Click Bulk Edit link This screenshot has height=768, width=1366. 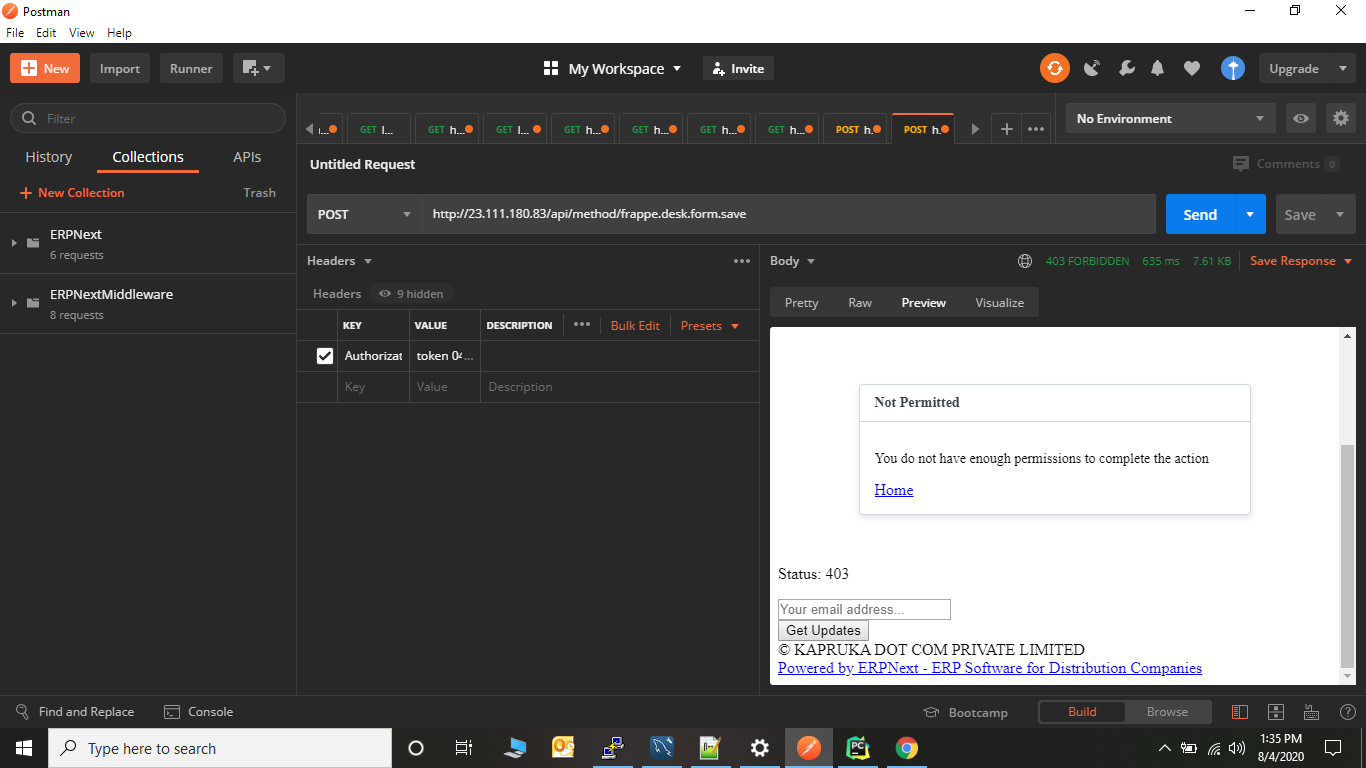(x=635, y=326)
